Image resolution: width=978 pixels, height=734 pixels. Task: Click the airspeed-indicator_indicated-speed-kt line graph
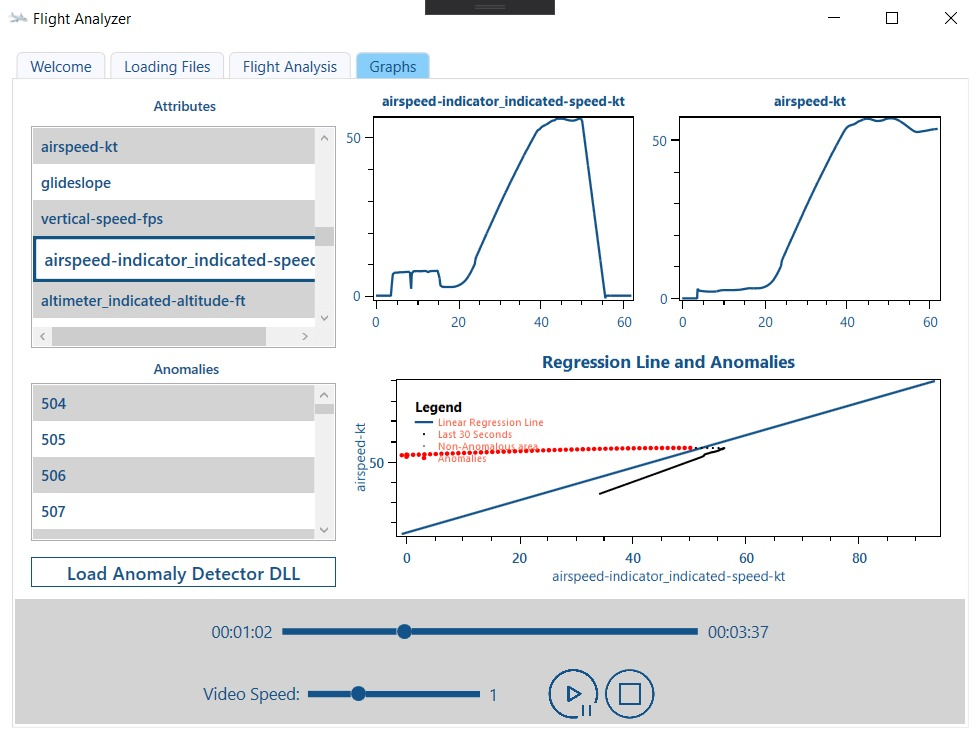point(503,208)
